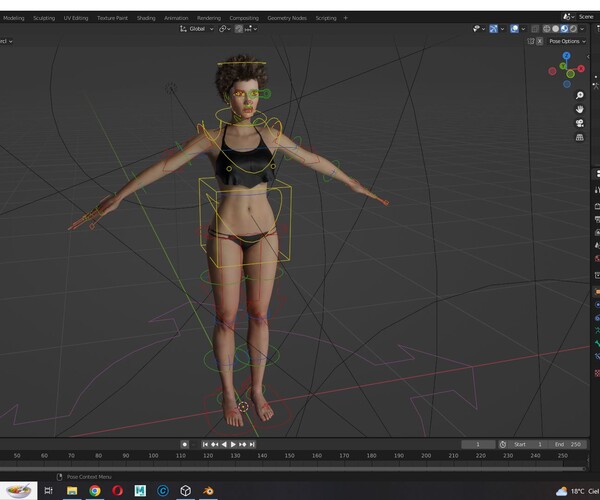The width and height of the screenshot is (600, 500).
Task: Switch to the Scripting workspace
Action: tap(326, 18)
